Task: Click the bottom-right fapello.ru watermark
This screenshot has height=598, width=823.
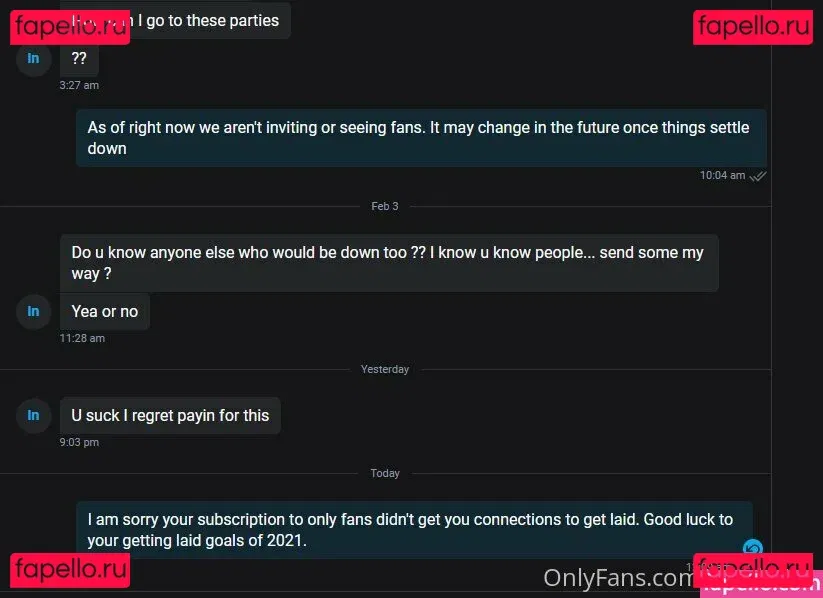Action: pyautogui.click(x=753, y=570)
